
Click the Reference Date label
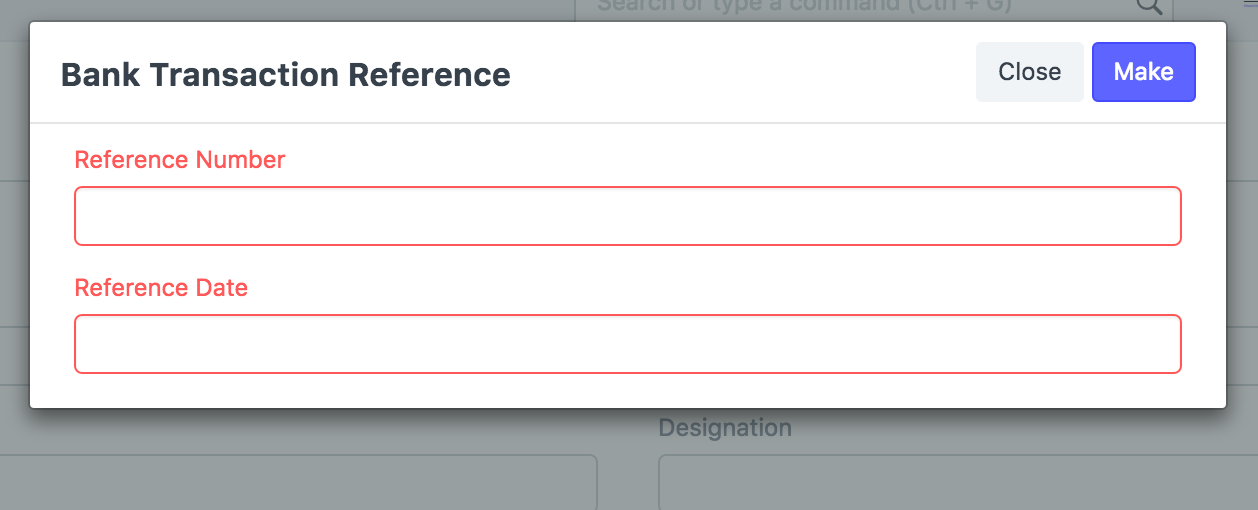point(161,288)
